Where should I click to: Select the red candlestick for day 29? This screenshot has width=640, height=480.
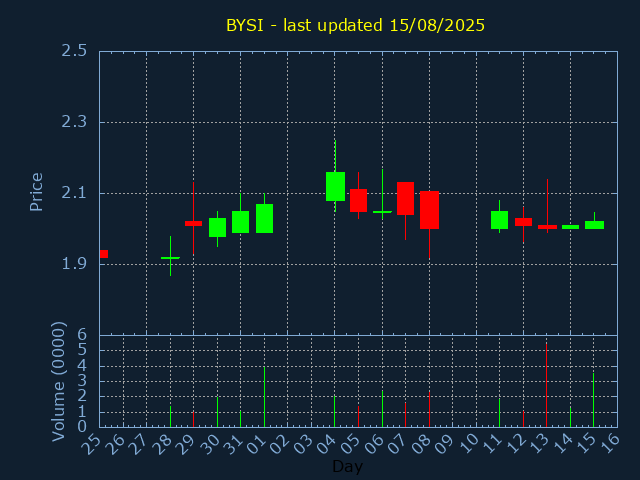[x=193, y=223]
